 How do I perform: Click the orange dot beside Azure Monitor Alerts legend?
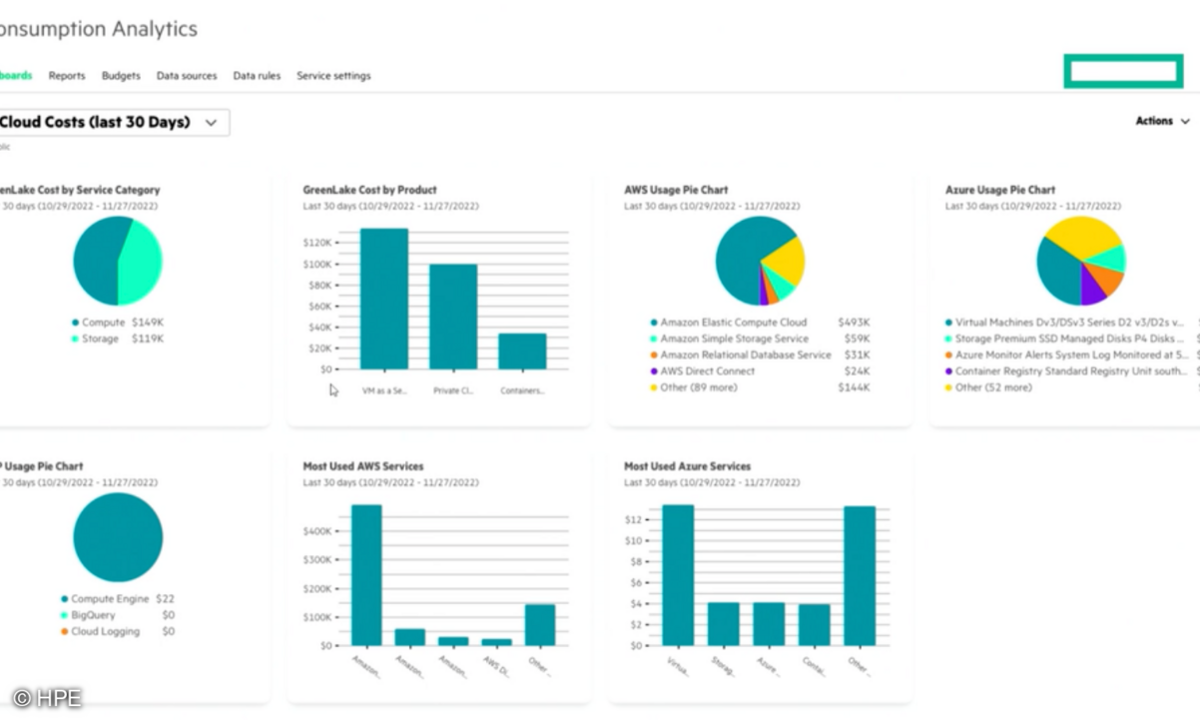(x=948, y=355)
